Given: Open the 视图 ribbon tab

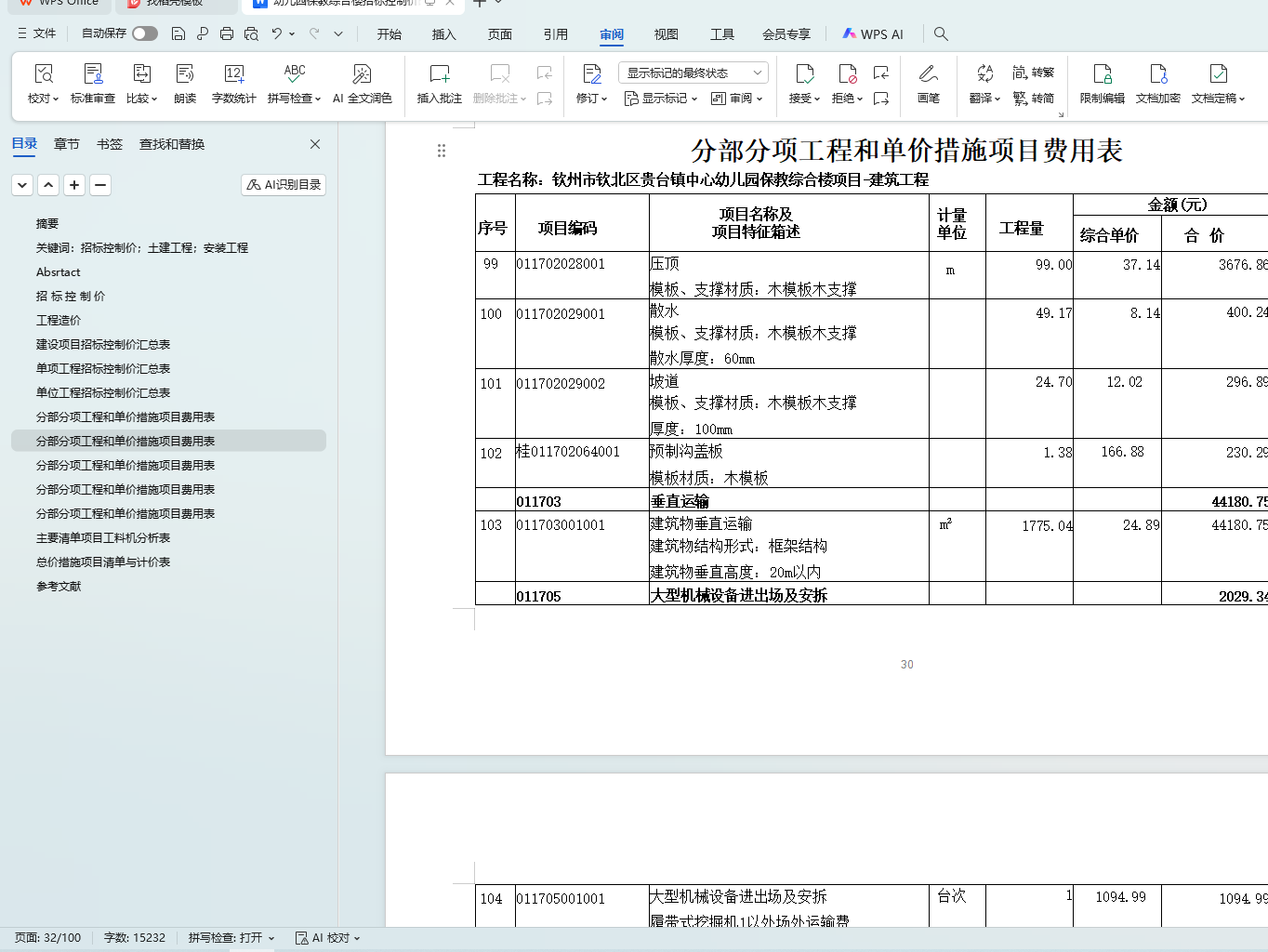Looking at the screenshot, I should tap(666, 34).
